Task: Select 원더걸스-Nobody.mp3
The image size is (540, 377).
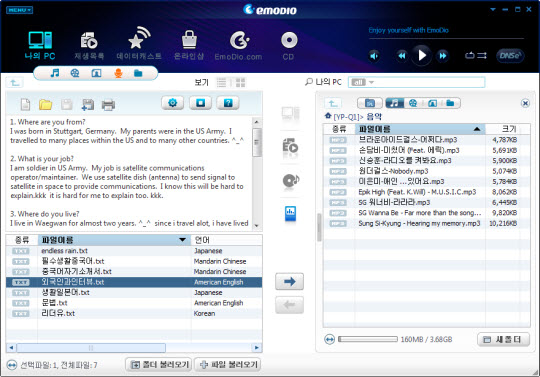Action: pos(426,171)
